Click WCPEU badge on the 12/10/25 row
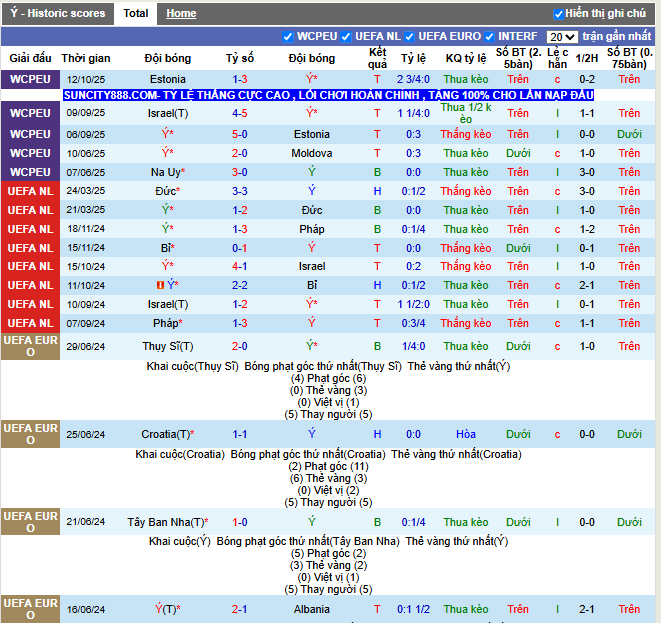 [30, 79]
